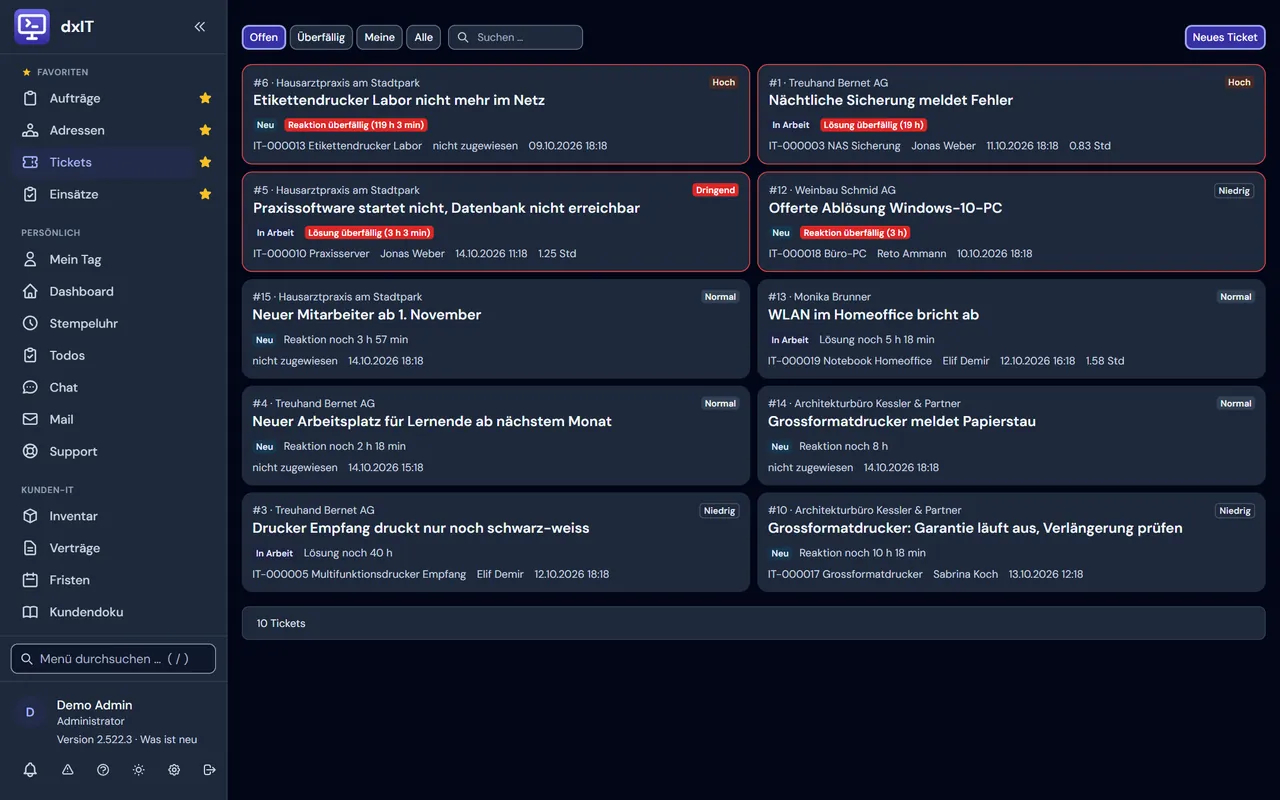Create a ticket with Neues Ticket button
This screenshot has height=800, width=1280.
1225,37
